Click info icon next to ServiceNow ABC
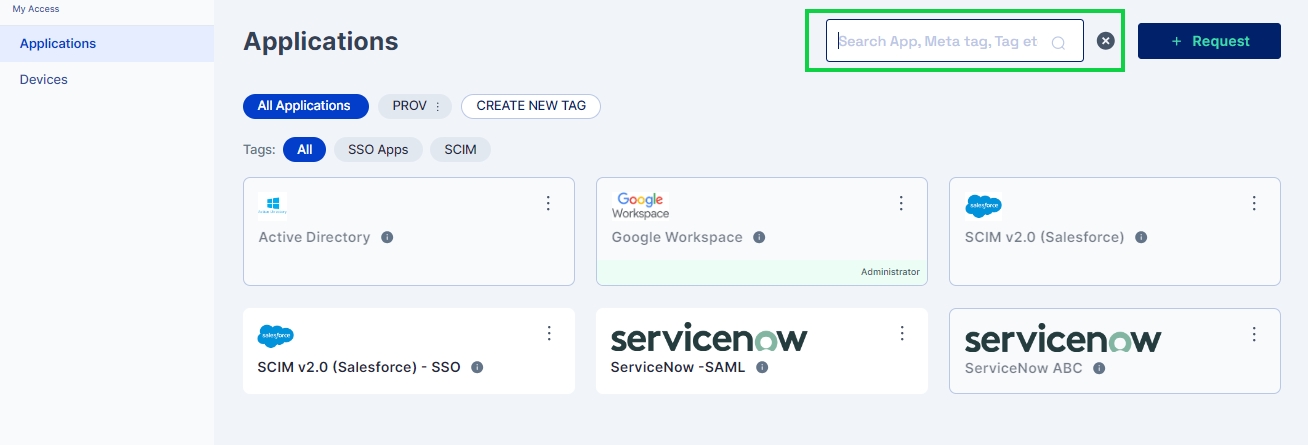This screenshot has height=445, width=1308. coord(1099,368)
